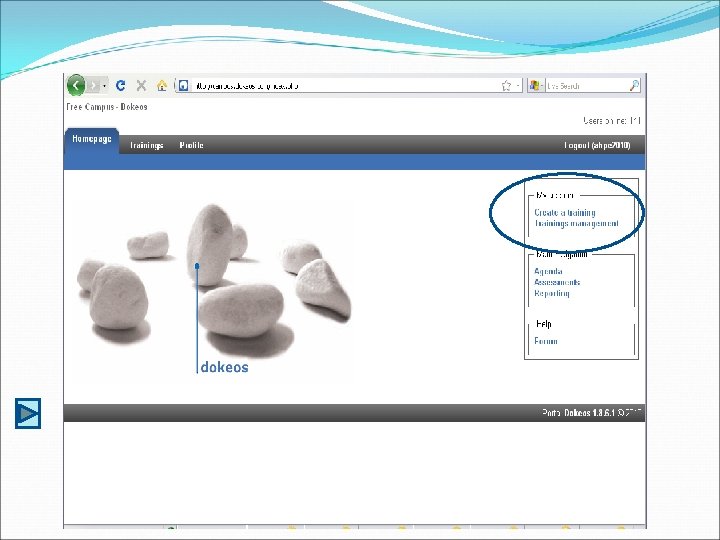Click the blue play arrow slide button
This screenshot has height=540, width=720.
(28, 414)
